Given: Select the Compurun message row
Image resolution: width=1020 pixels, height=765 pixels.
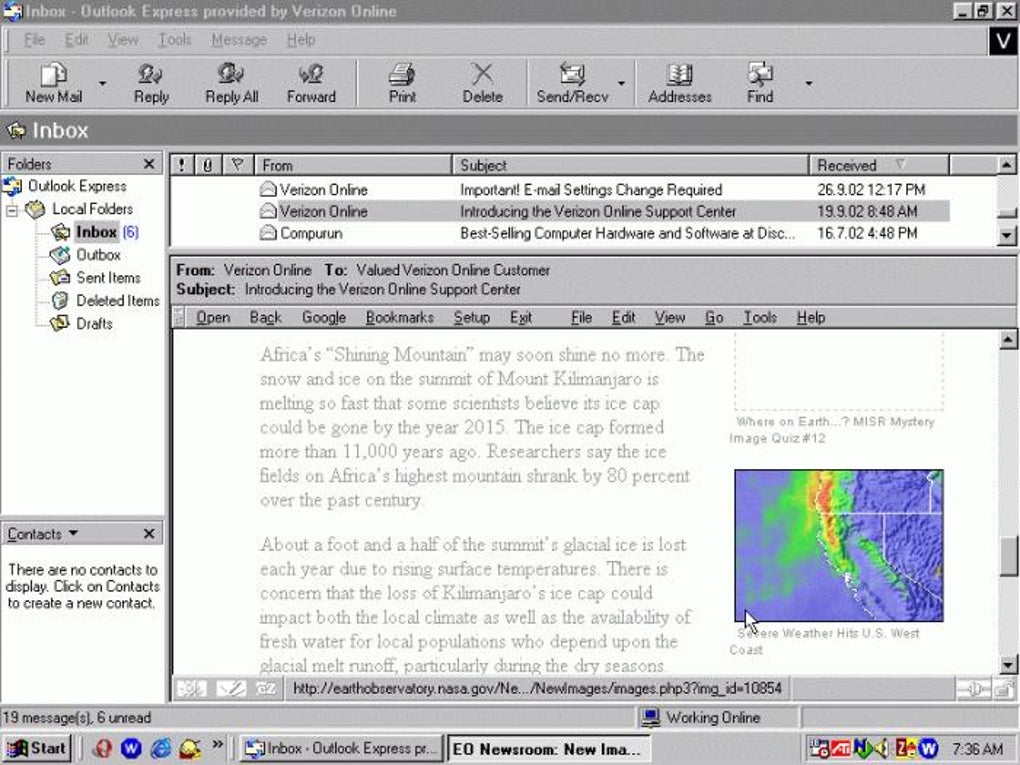Looking at the screenshot, I should click(x=559, y=233).
